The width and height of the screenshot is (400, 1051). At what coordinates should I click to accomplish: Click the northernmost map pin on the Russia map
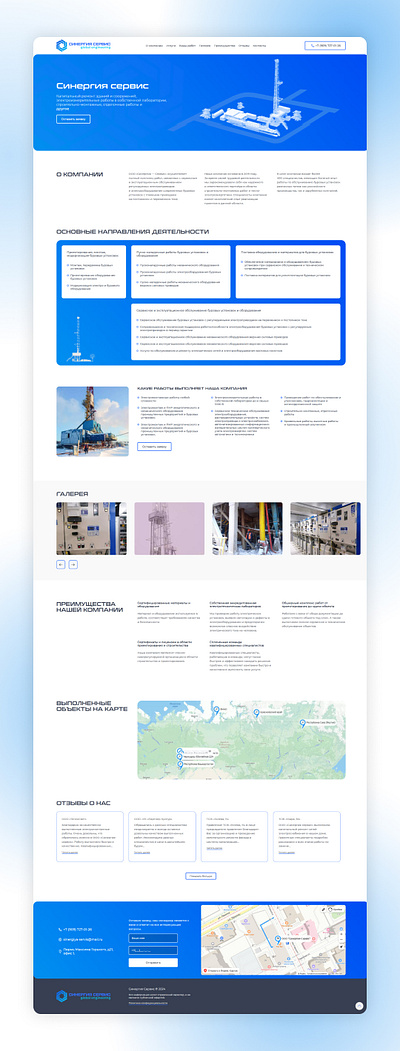216,708
